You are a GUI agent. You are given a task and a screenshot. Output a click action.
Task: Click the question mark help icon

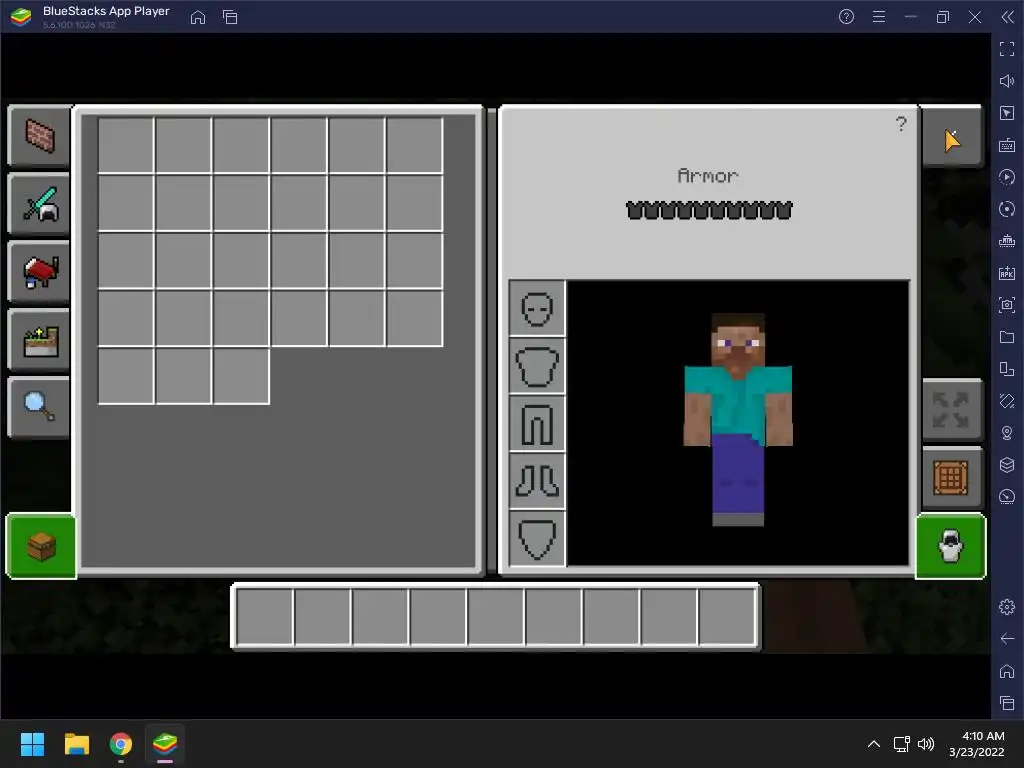click(901, 123)
